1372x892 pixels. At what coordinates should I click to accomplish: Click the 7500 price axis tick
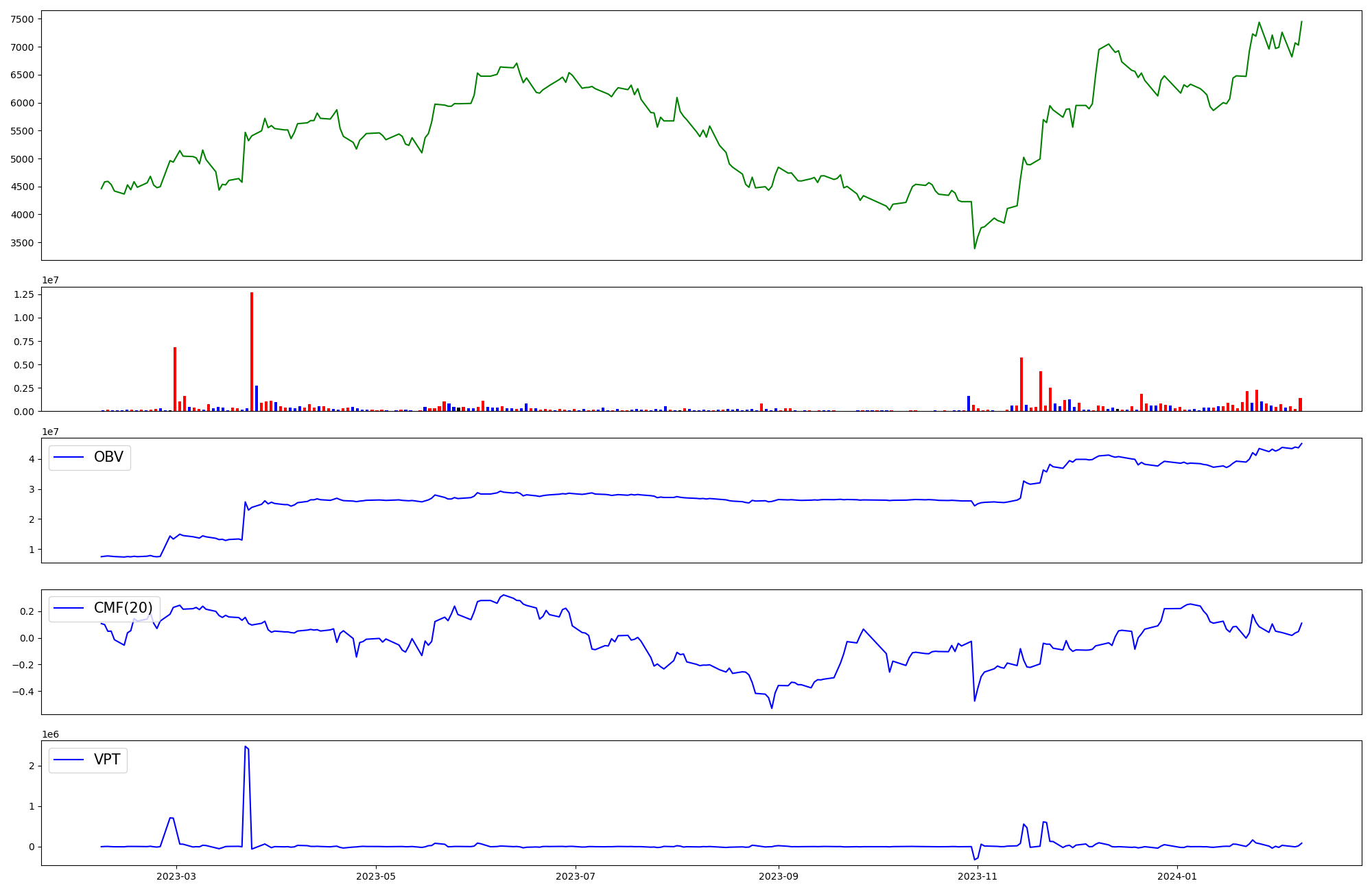[x=22, y=19]
